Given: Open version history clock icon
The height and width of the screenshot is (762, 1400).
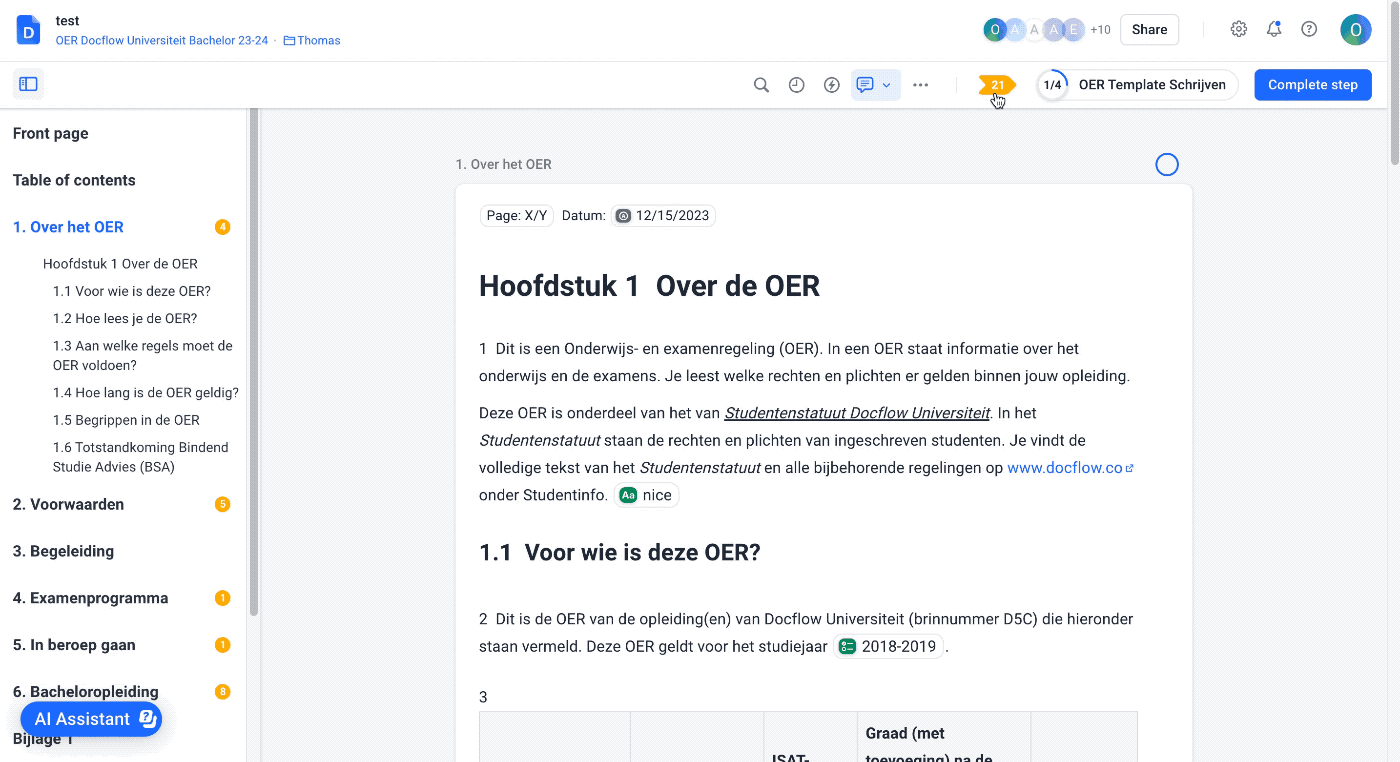Looking at the screenshot, I should tap(796, 85).
